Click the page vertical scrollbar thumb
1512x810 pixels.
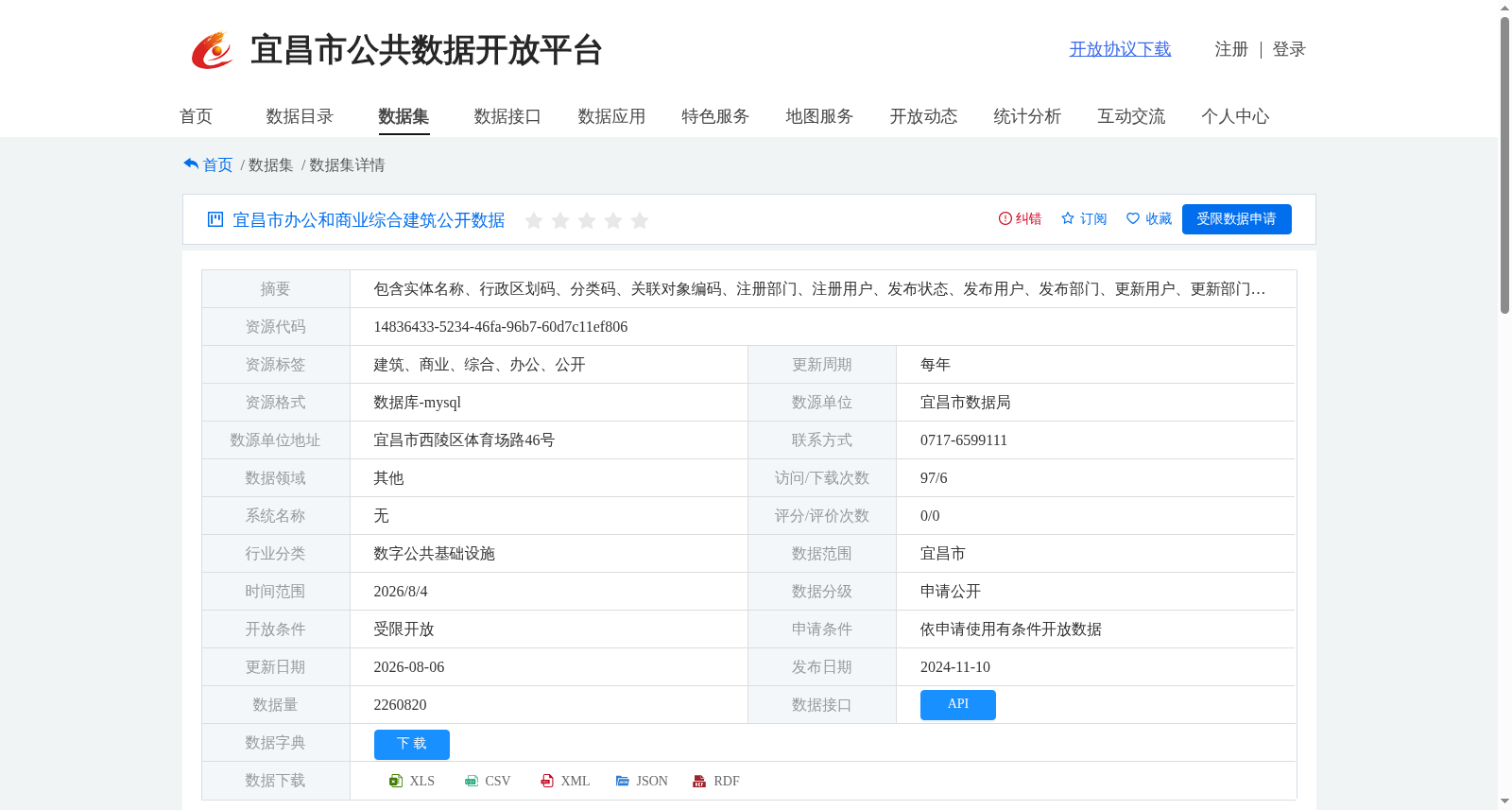tap(1504, 165)
